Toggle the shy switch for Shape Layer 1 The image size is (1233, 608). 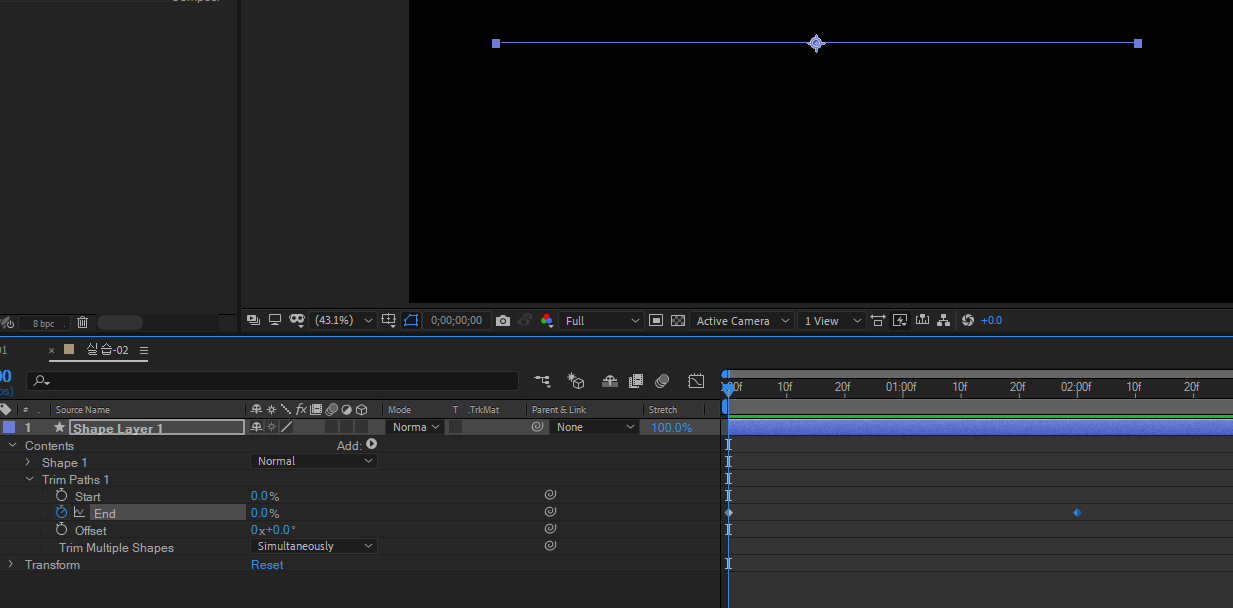point(256,427)
